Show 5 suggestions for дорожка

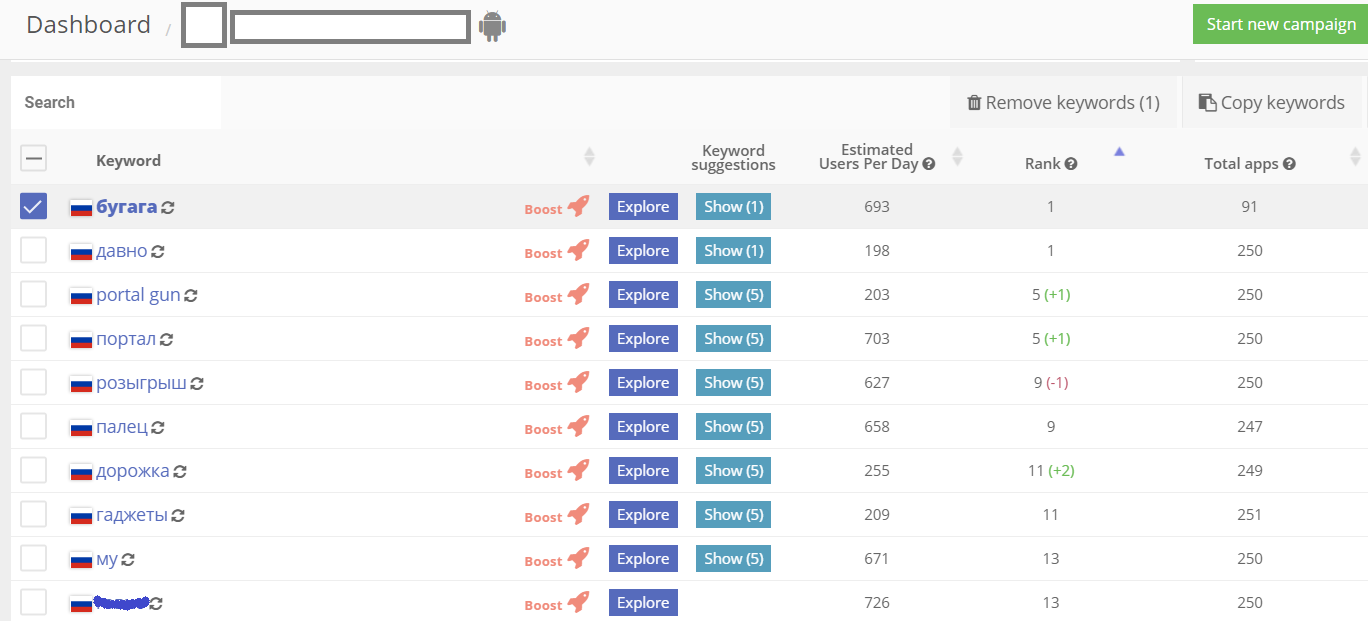[x=733, y=471]
